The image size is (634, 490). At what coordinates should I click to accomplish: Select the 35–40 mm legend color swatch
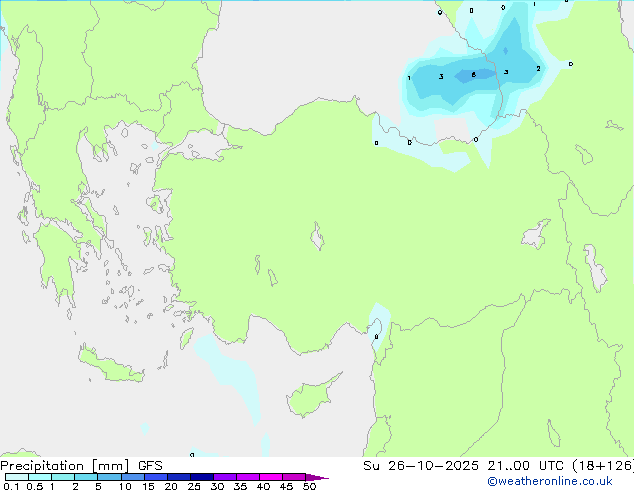click(x=248, y=477)
